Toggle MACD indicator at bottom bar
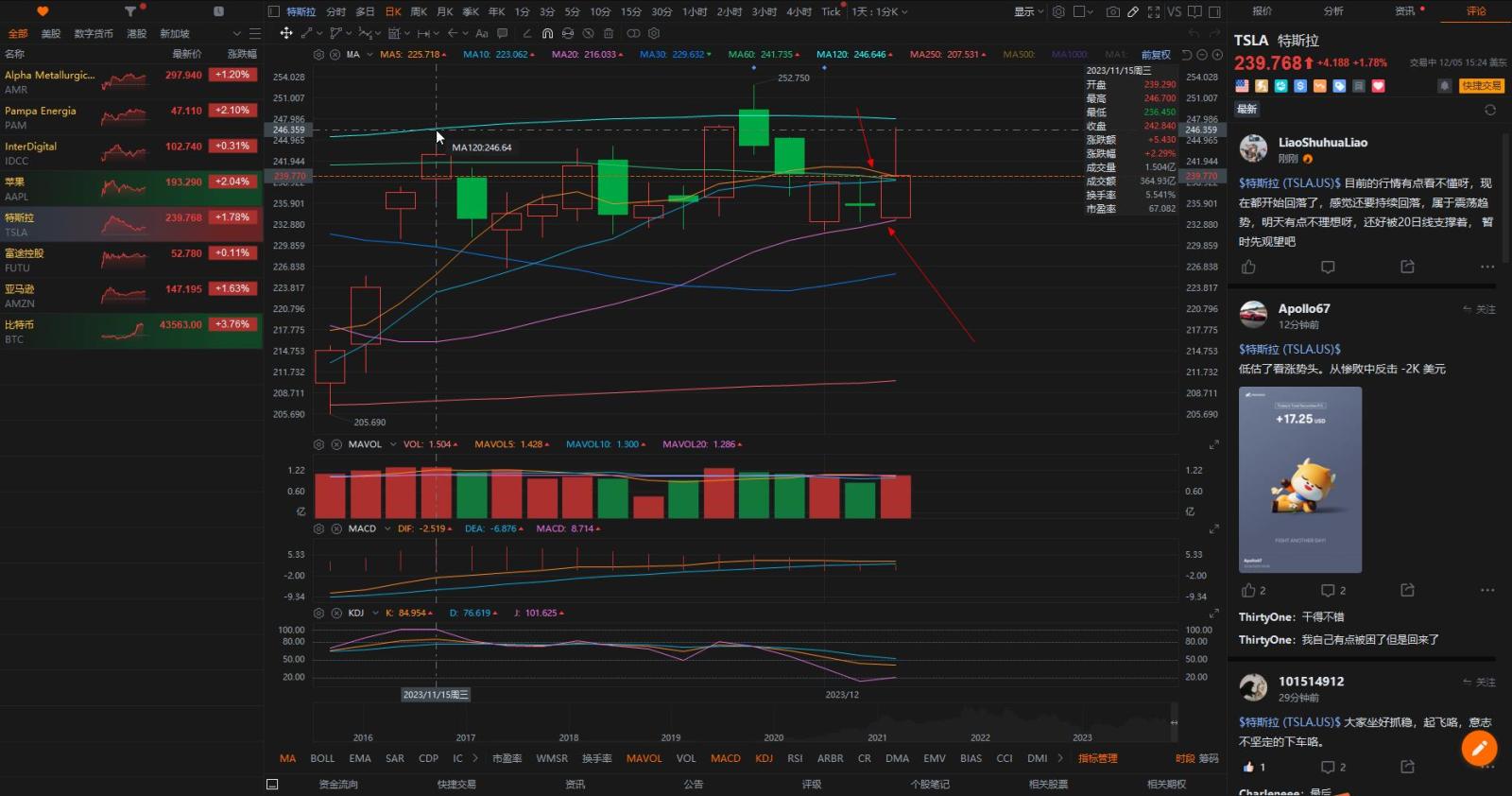 [726, 758]
